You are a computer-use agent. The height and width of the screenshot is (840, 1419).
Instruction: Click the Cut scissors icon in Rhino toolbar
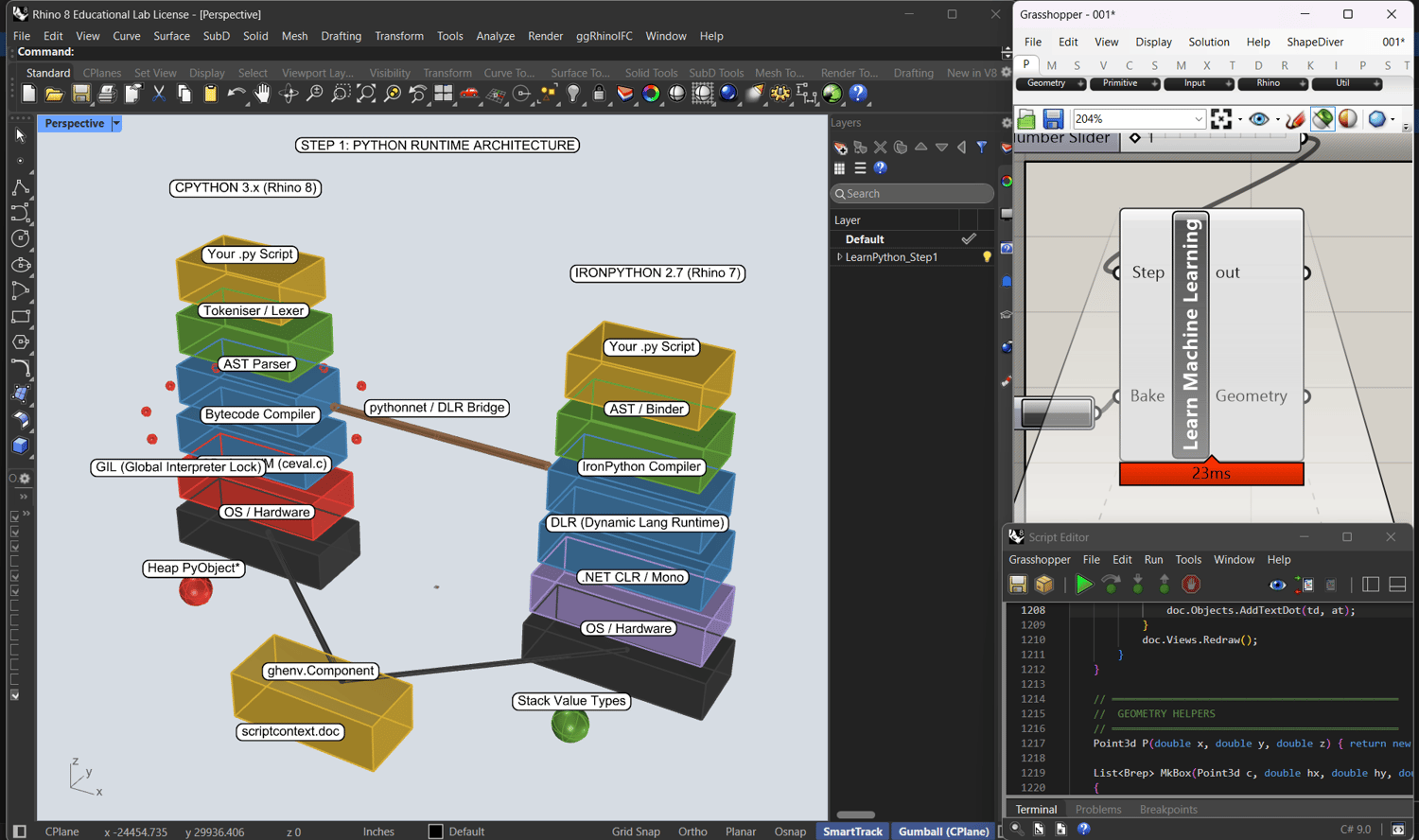(x=159, y=94)
